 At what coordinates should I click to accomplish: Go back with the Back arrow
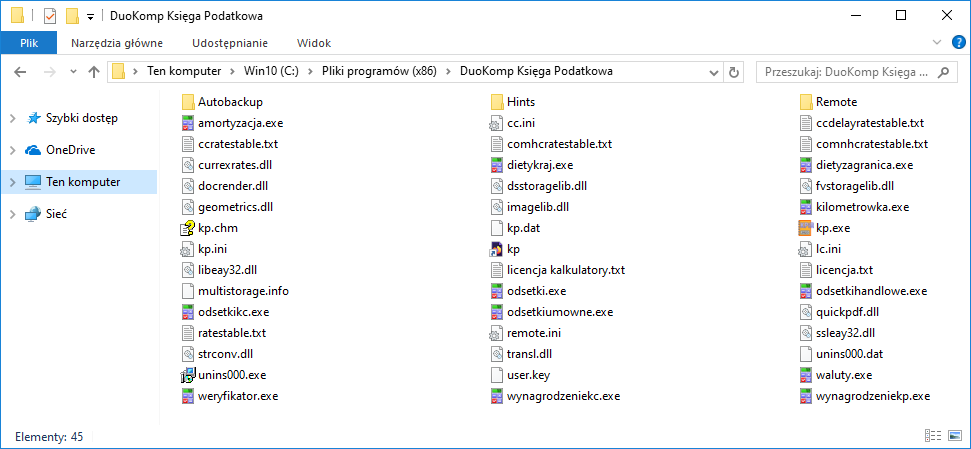pyautogui.click(x=20, y=72)
